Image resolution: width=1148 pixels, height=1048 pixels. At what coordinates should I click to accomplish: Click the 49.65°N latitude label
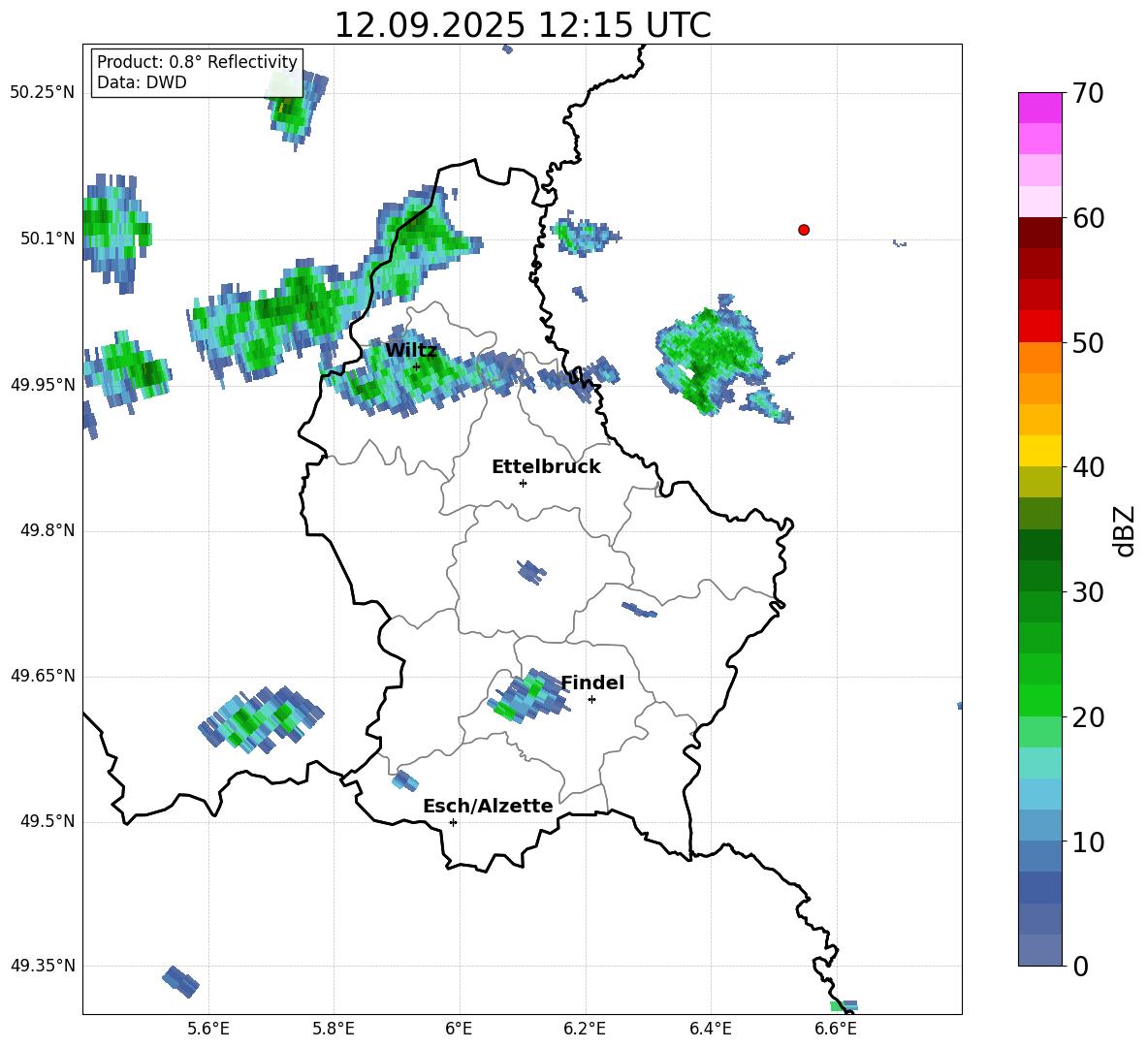pos(43,675)
